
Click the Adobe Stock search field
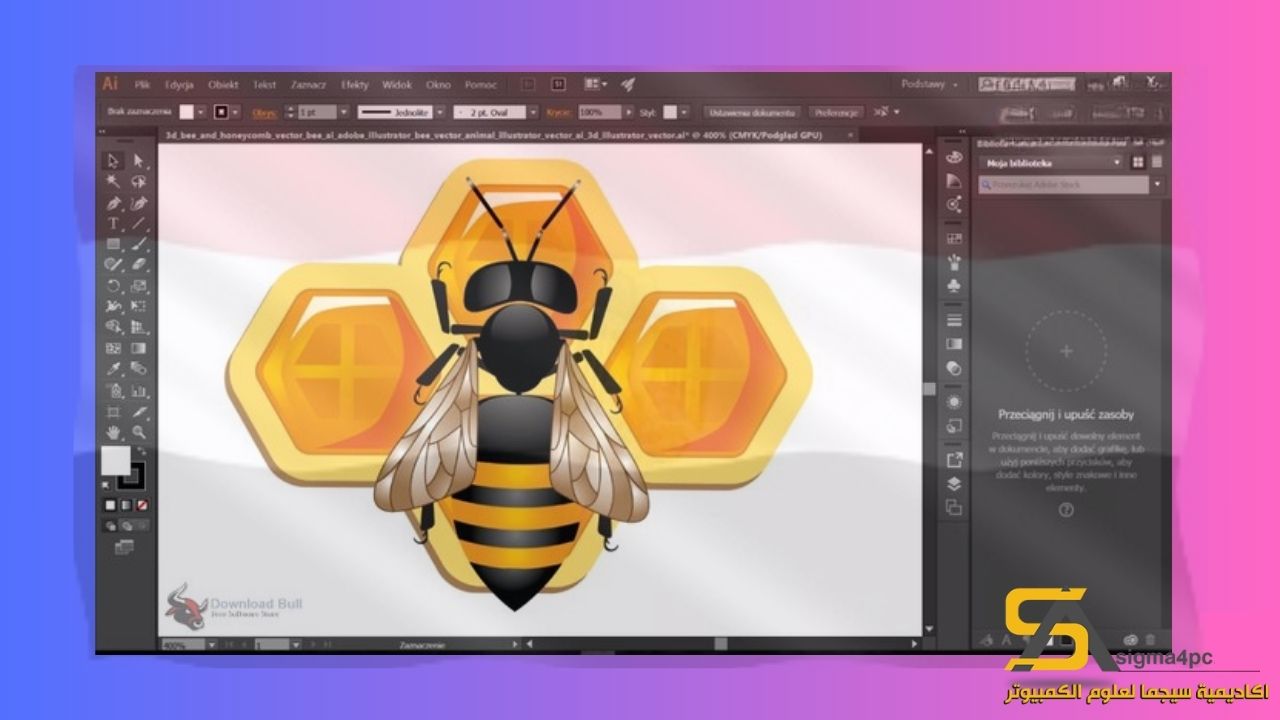click(1063, 185)
